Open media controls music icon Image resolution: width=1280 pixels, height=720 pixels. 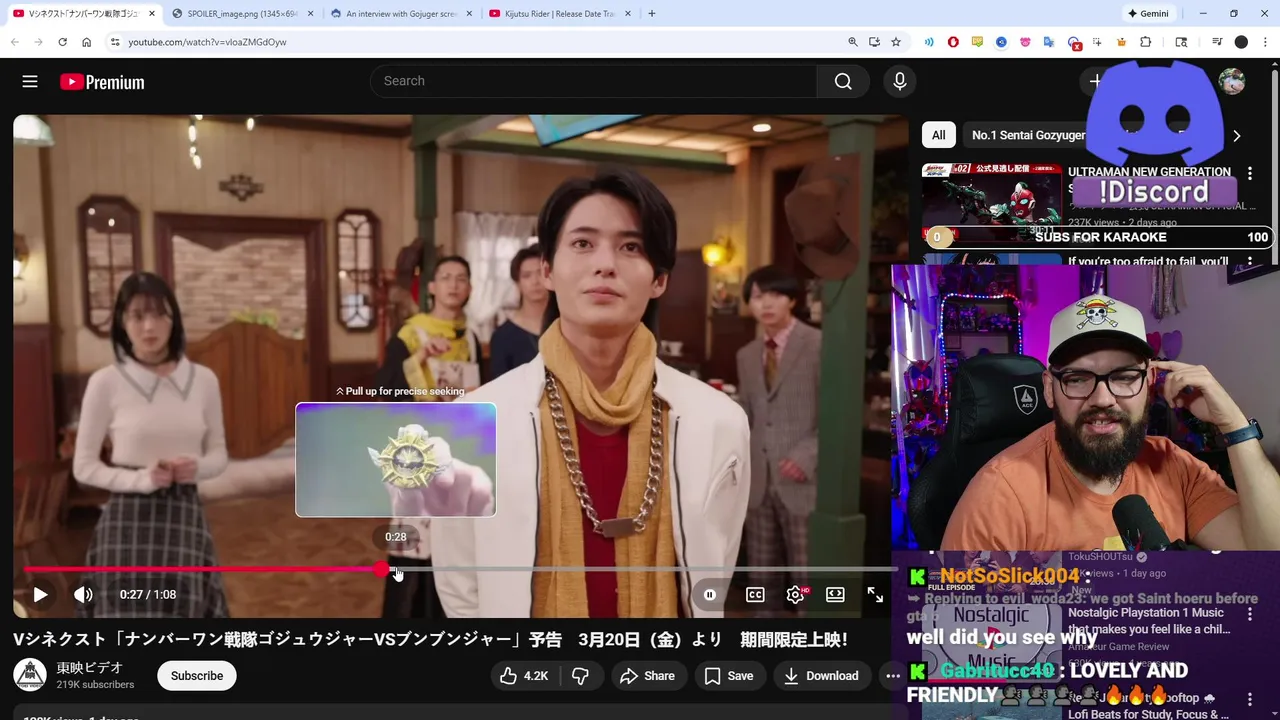point(1217,42)
